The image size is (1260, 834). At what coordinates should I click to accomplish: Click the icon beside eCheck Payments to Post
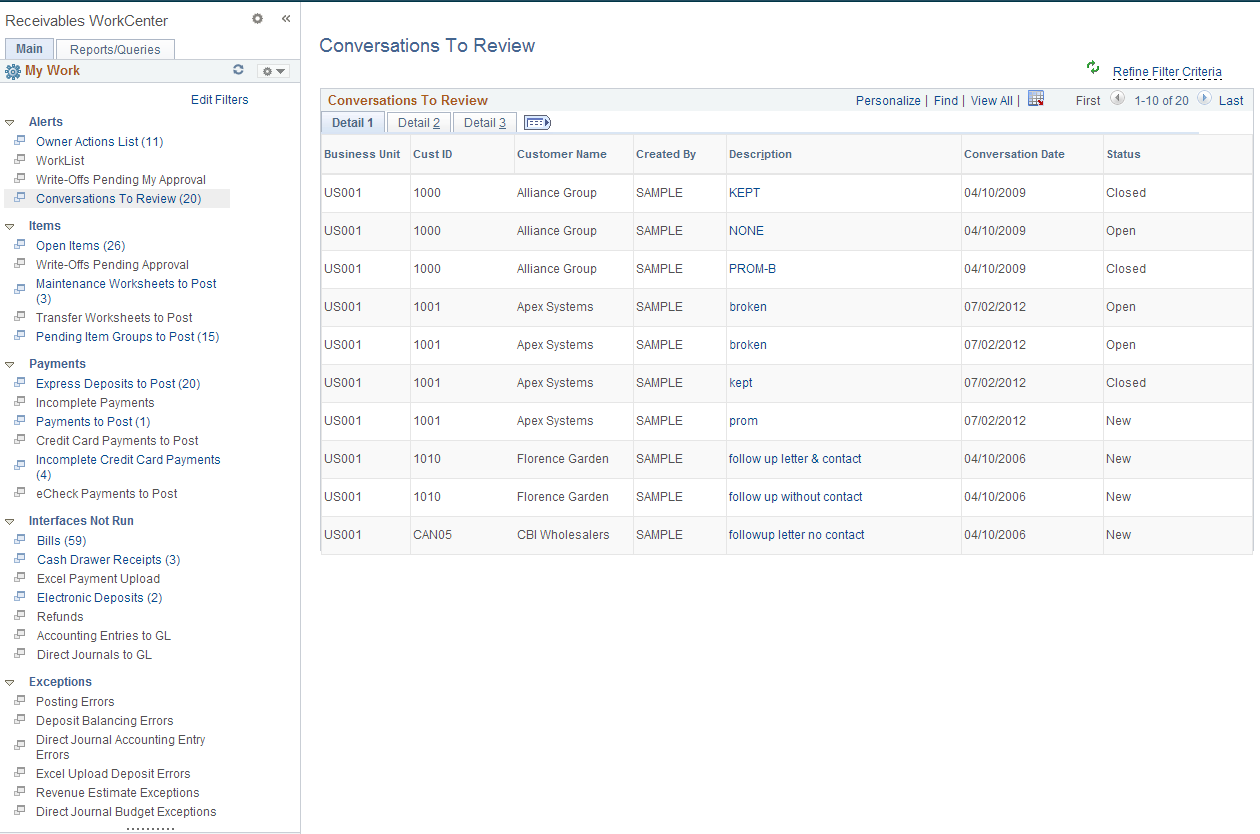coord(19,493)
